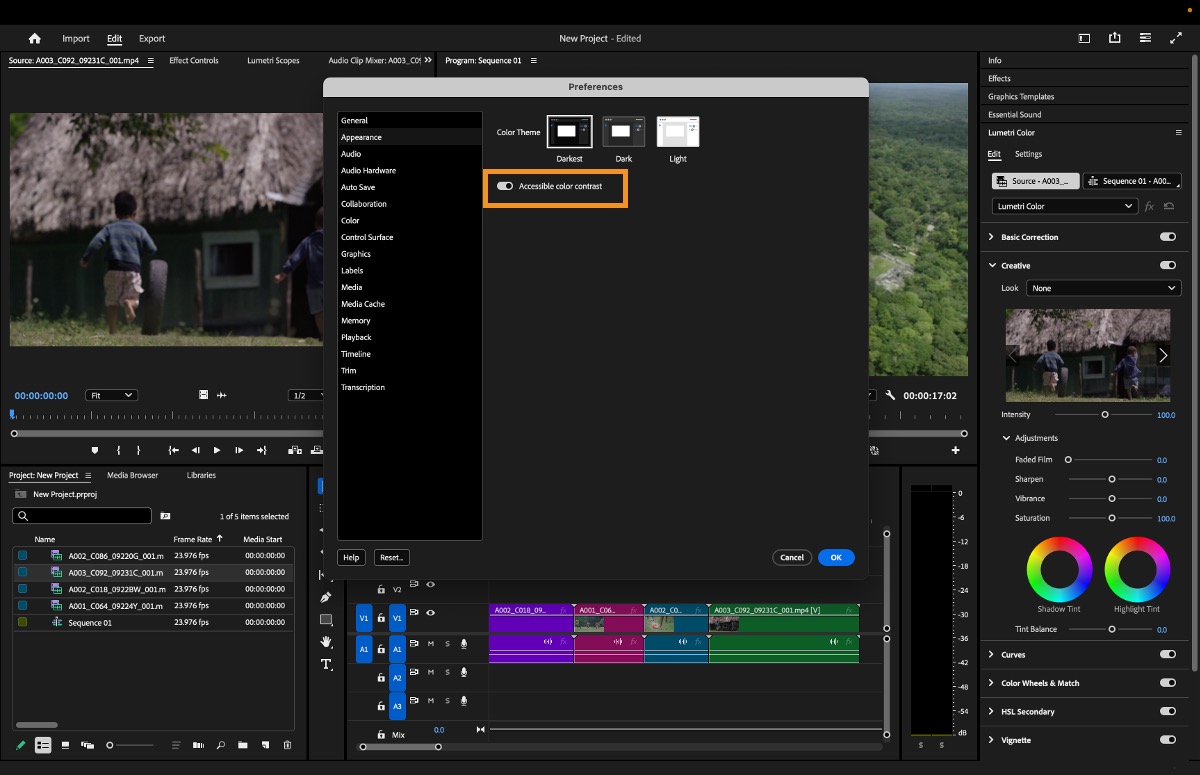Click Cancel in the Preferences dialog
The width and height of the screenshot is (1200, 775).
[792, 558]
